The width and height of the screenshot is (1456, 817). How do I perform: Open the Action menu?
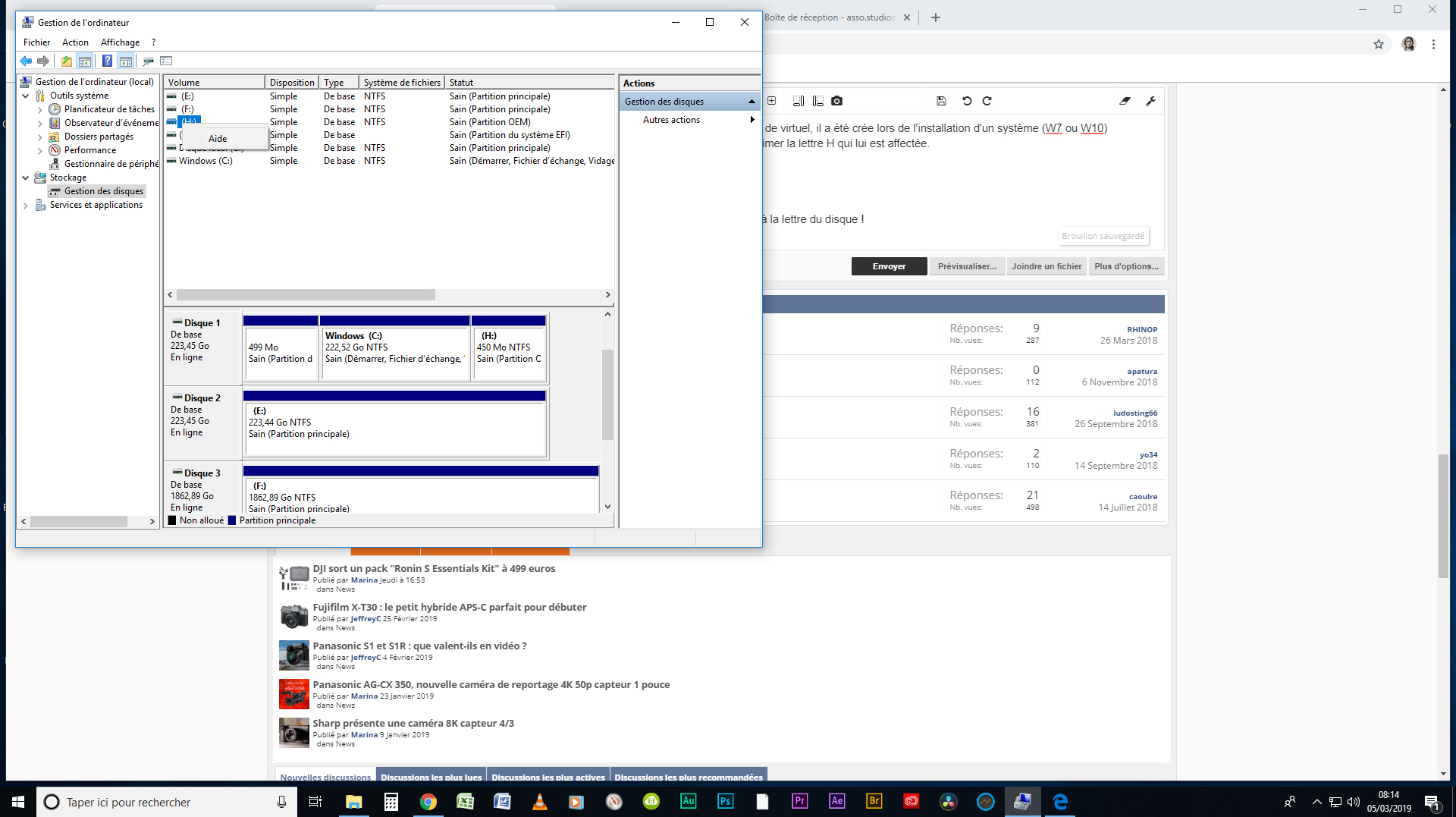pyautogui.click(x=75, y=42)
